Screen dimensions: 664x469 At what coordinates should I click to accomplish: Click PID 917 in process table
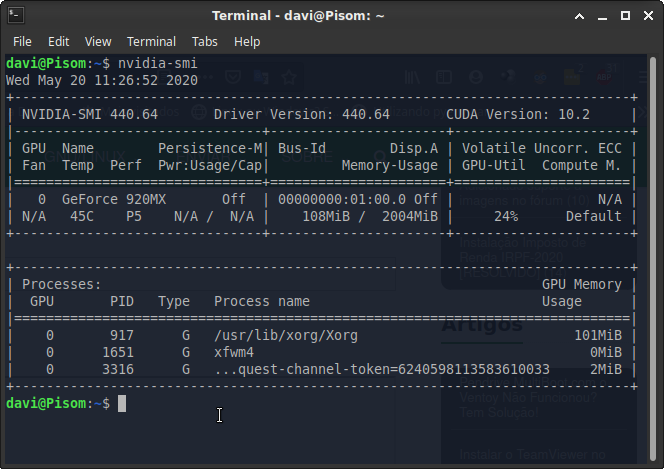click(x=122, y=336)
